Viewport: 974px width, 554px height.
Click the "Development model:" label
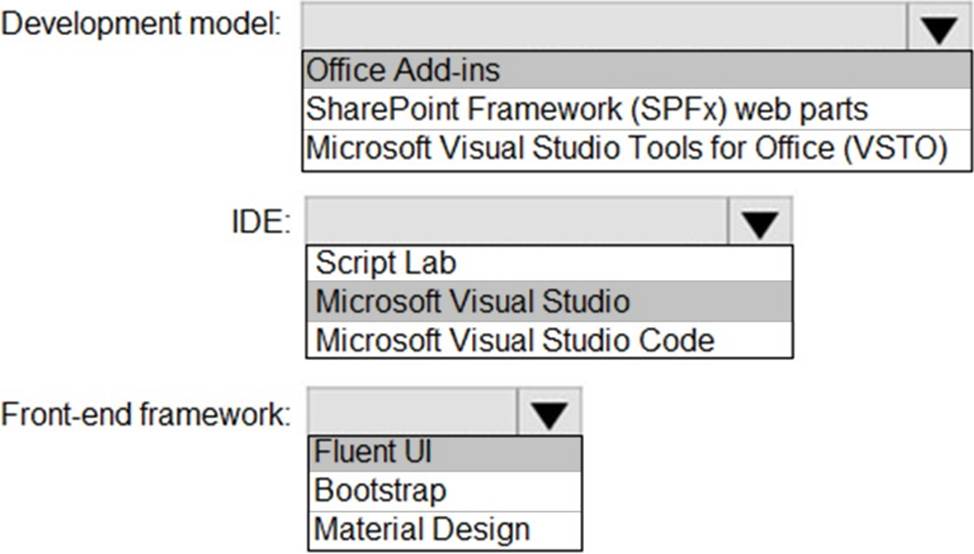(141, 26)
